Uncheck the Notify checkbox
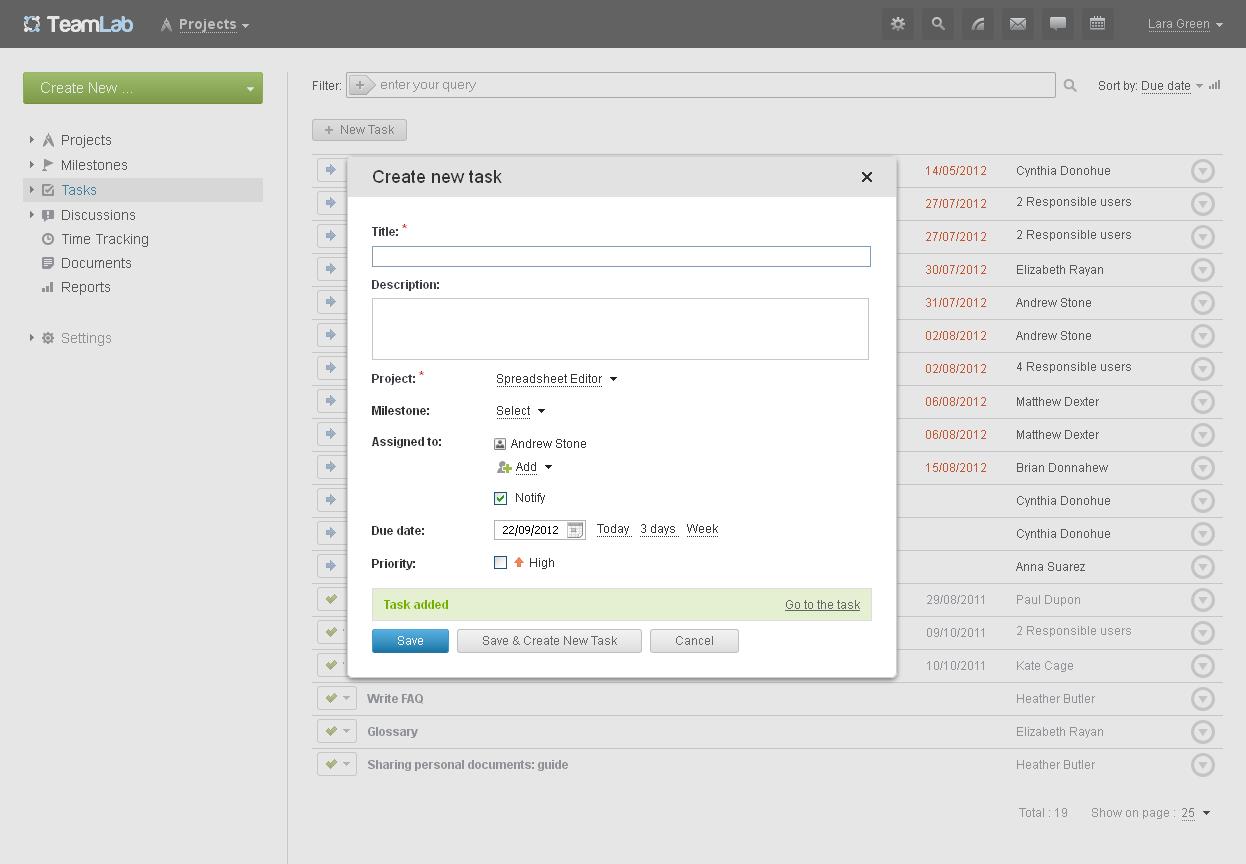This screenshot has width=1246, height=864. (501, 498)
